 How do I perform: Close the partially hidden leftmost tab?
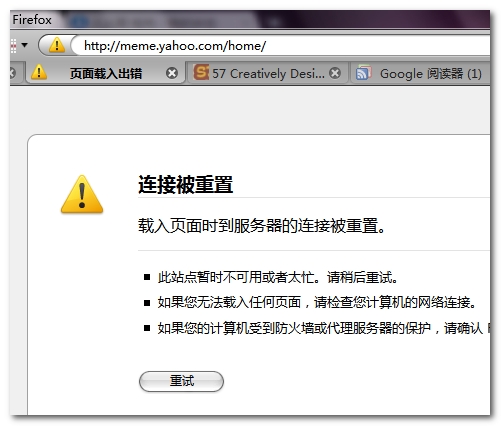click(12, 73)
